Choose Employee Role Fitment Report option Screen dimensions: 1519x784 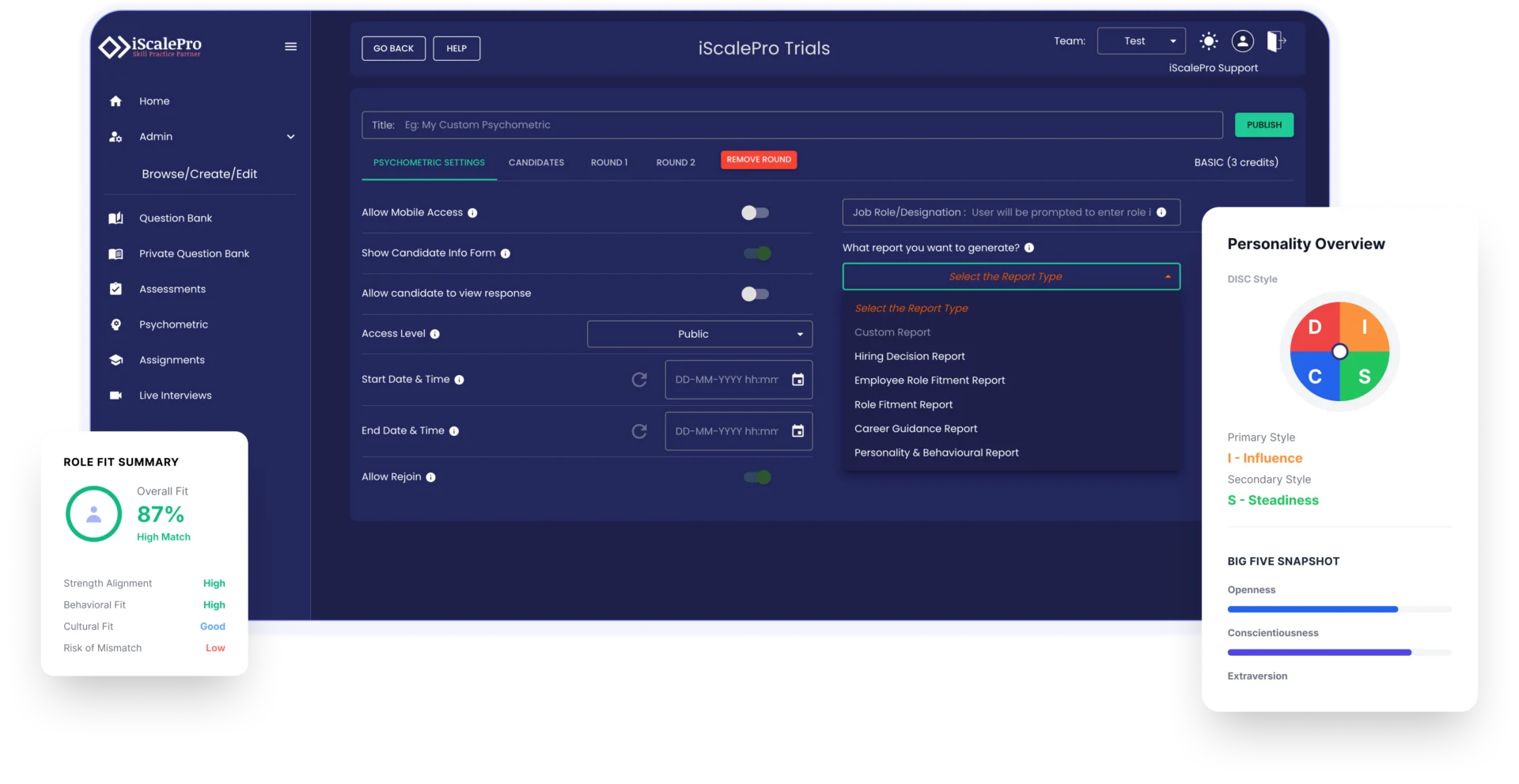point(930,381)
